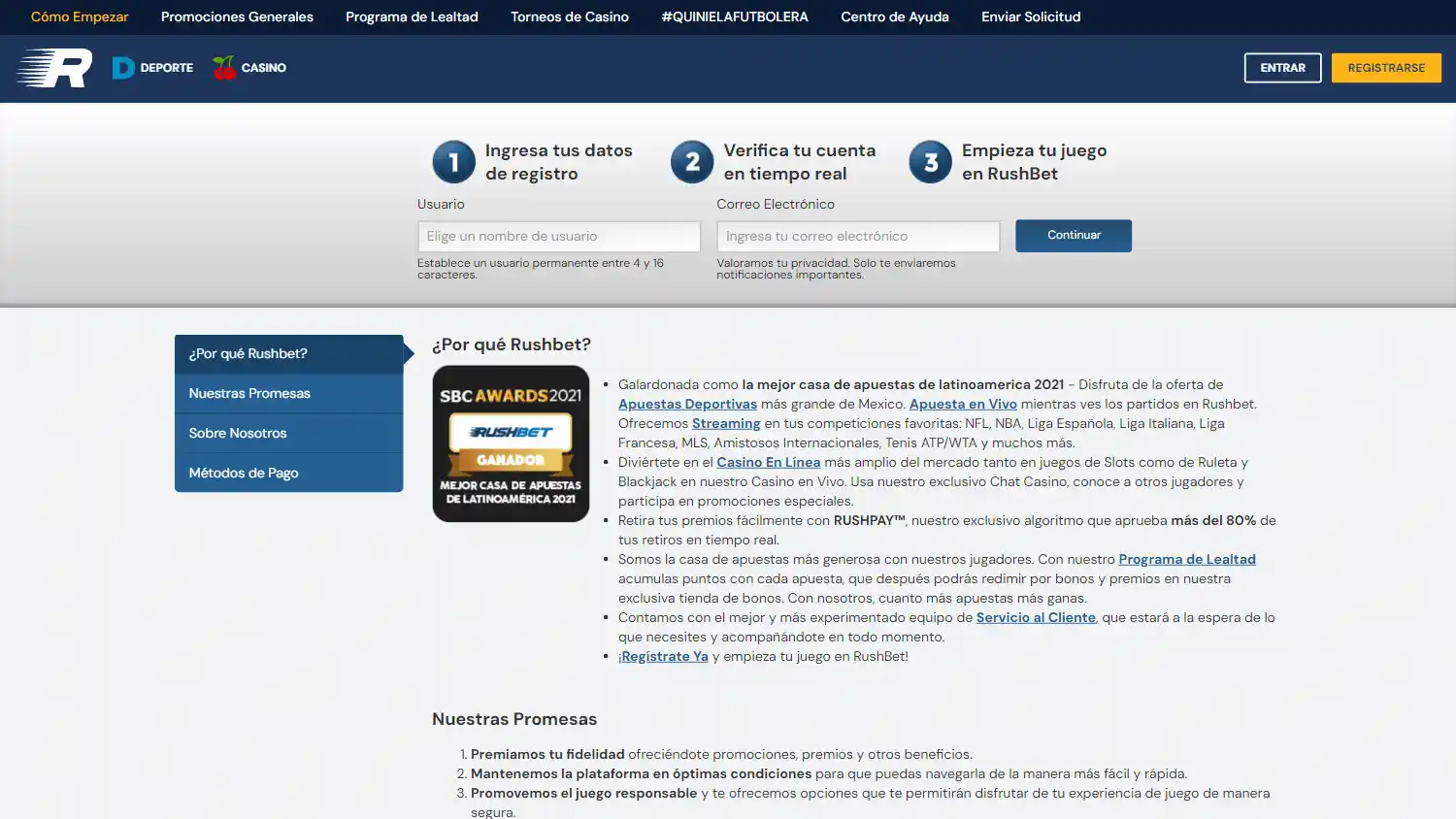Click the step 2 number badge
The width and height of the screenshot is (1456, 819).
692,162
